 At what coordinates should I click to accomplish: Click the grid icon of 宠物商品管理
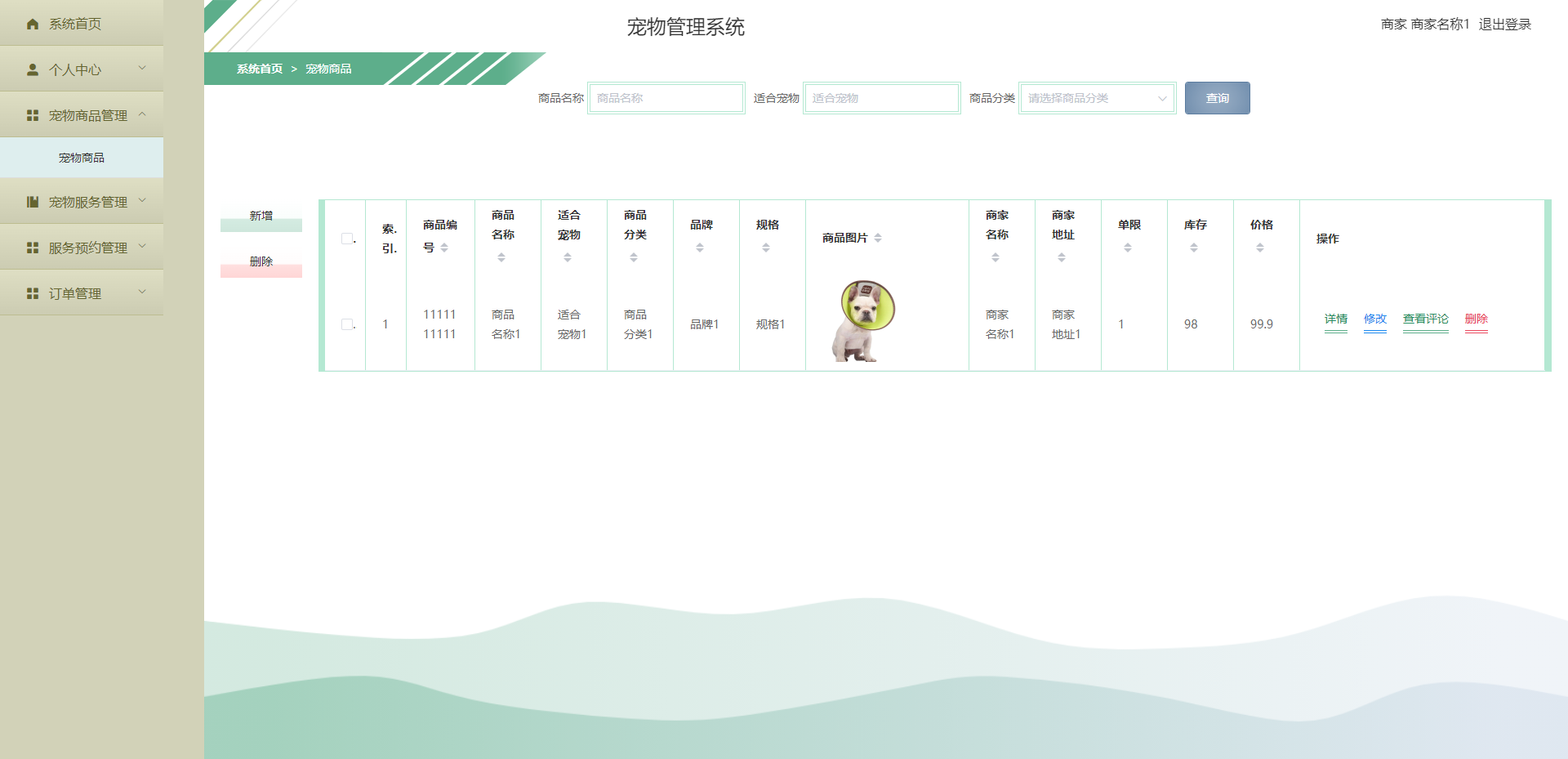coord(31,114)
